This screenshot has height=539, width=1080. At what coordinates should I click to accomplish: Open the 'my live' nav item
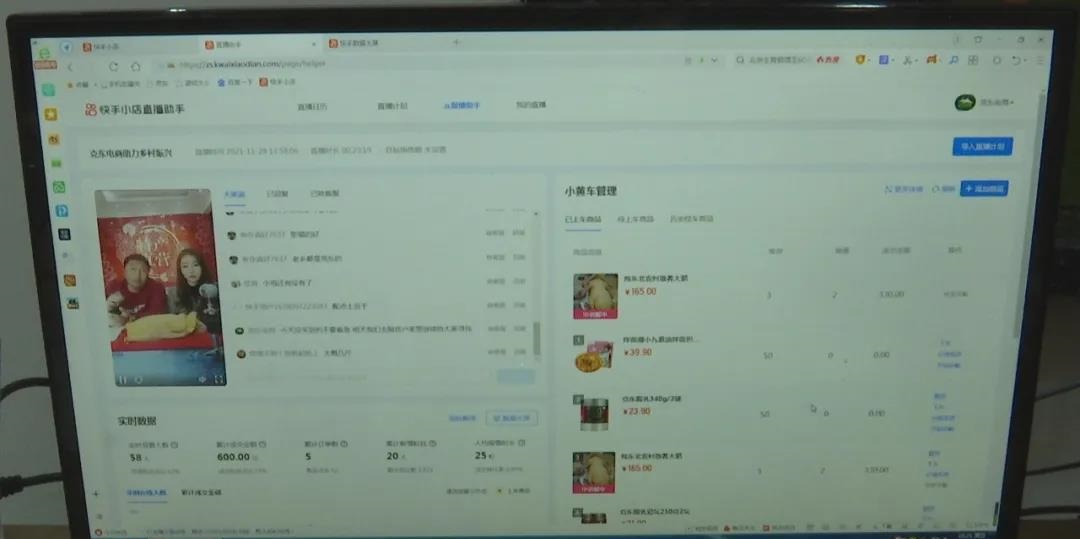click(531, 105)
